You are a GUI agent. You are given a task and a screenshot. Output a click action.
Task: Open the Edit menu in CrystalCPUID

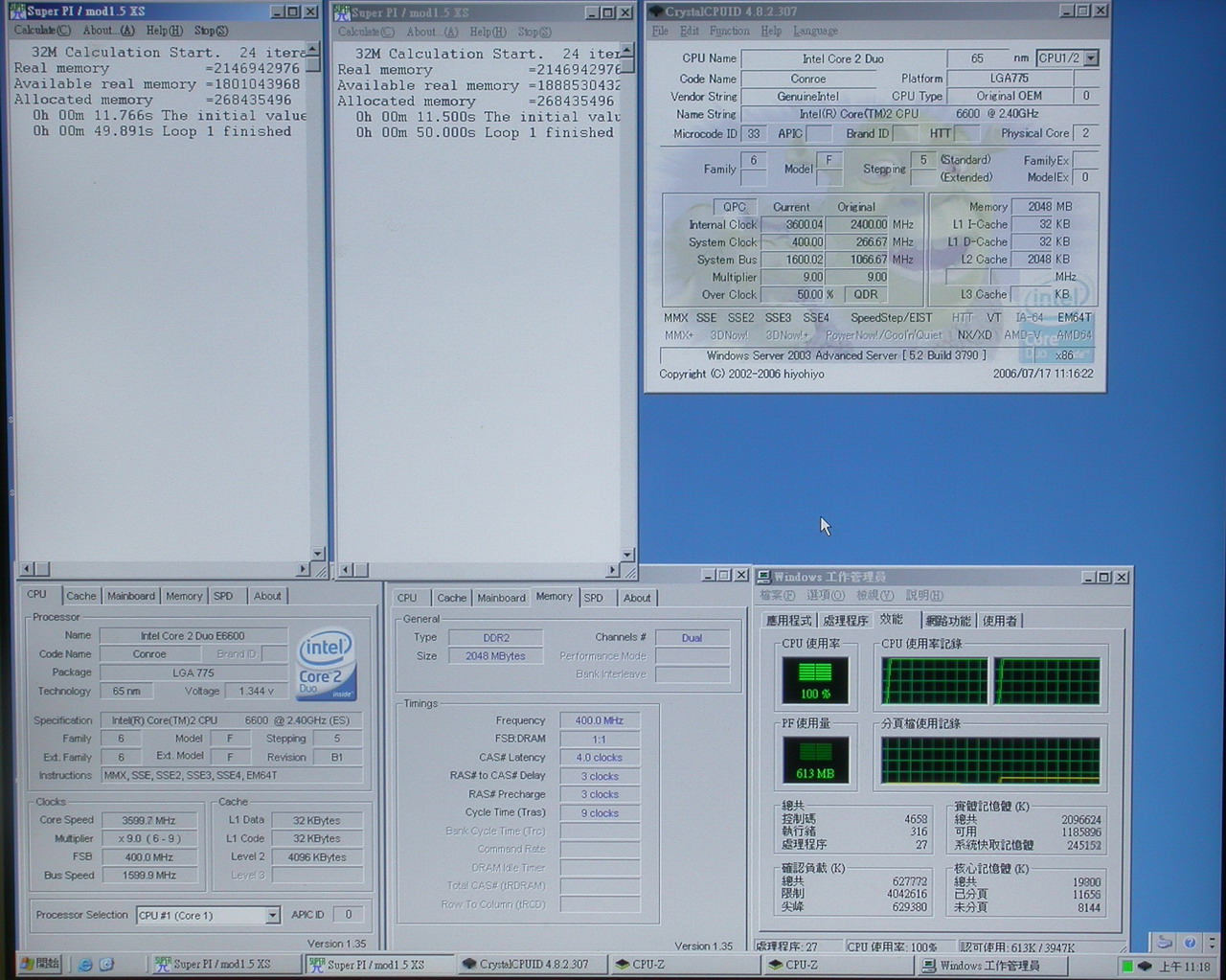(x=690, y=31)
